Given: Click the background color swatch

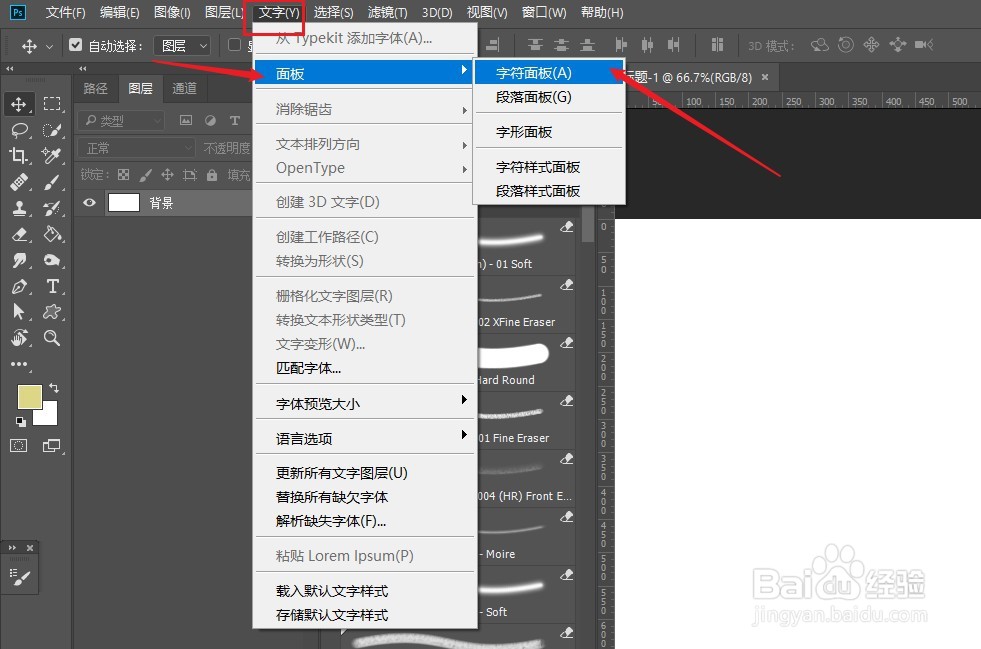Looking at the screenshot, I should (48, 414).
